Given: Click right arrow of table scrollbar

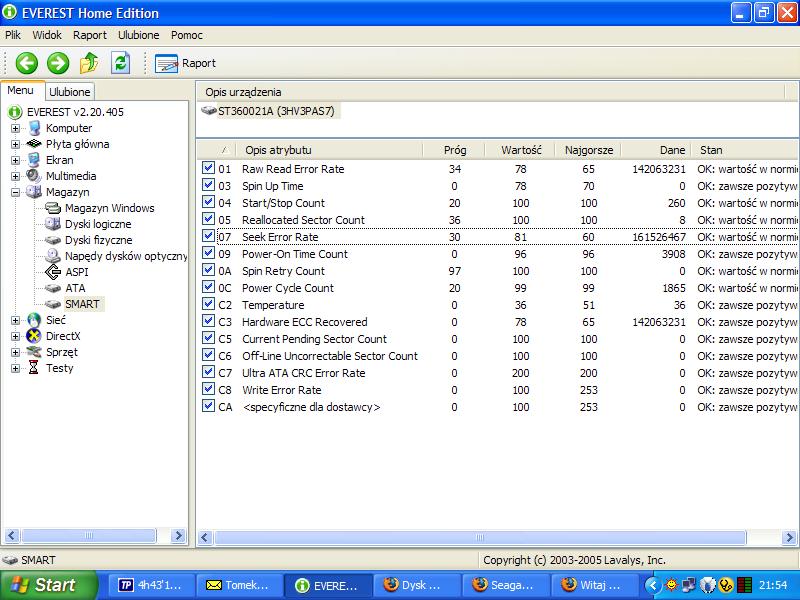Looking at the screenshot, I should (789, 537).
